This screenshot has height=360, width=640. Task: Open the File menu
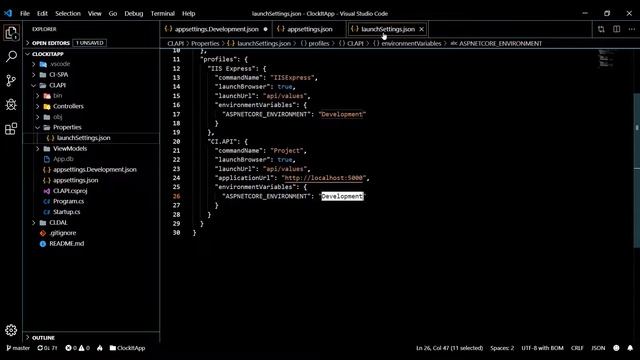25,13
